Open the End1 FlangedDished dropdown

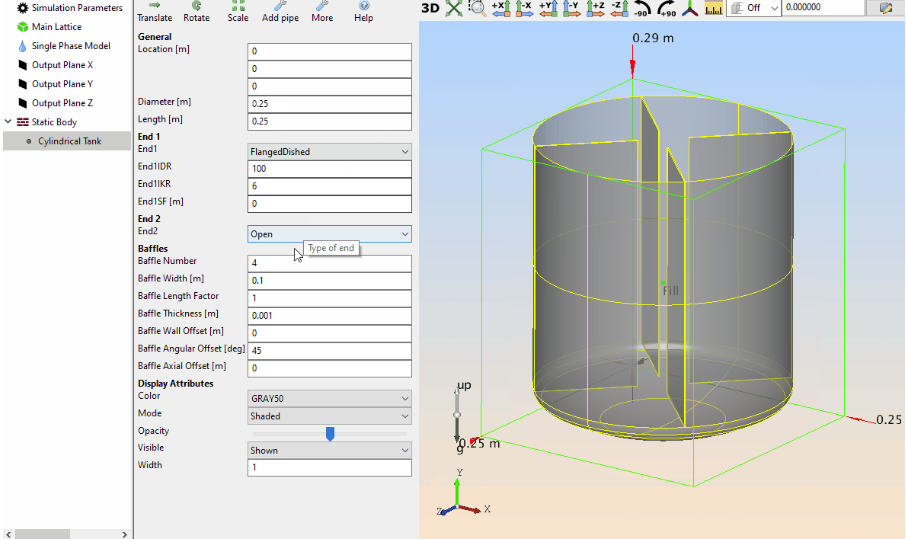click(x=329, y=151)
